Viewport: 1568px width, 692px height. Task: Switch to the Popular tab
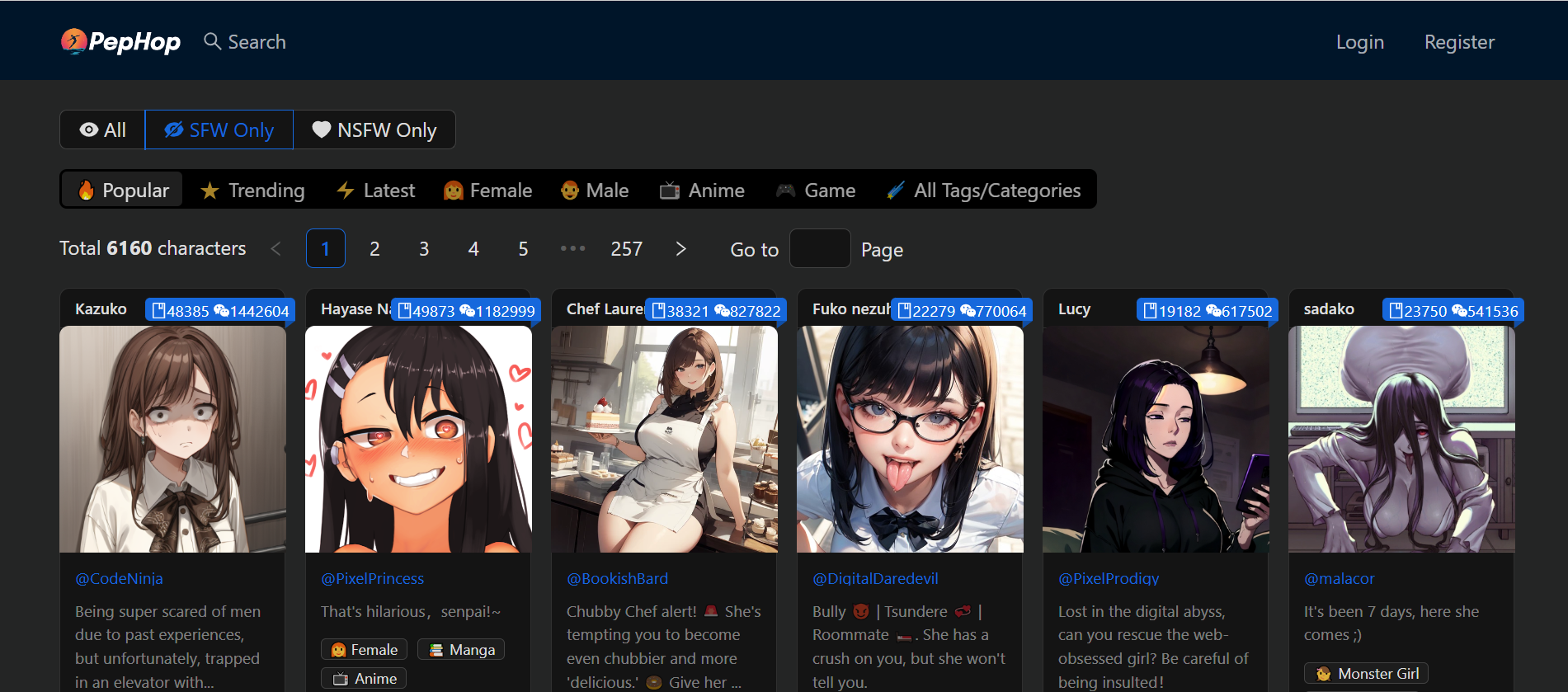[x=123, y=190]
